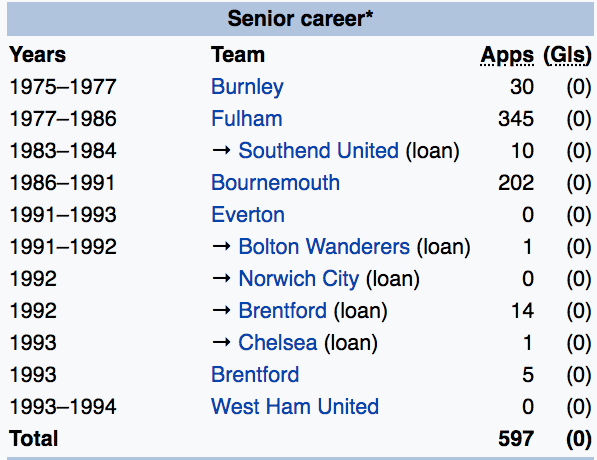Open the Bournemouth team link
Screen dimensions: 597x460
coord(275,182)
